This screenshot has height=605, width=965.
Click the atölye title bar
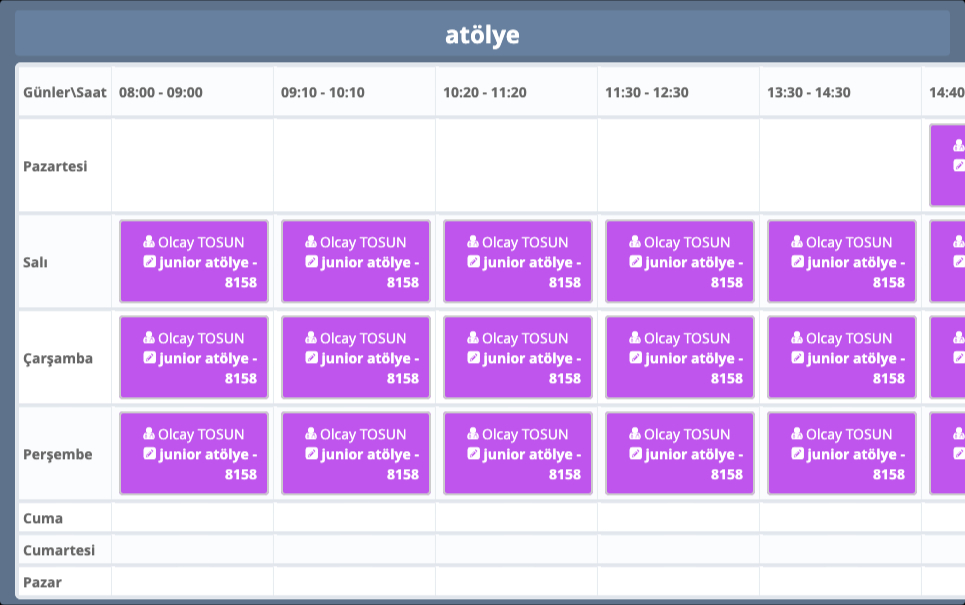coord(482,35)
